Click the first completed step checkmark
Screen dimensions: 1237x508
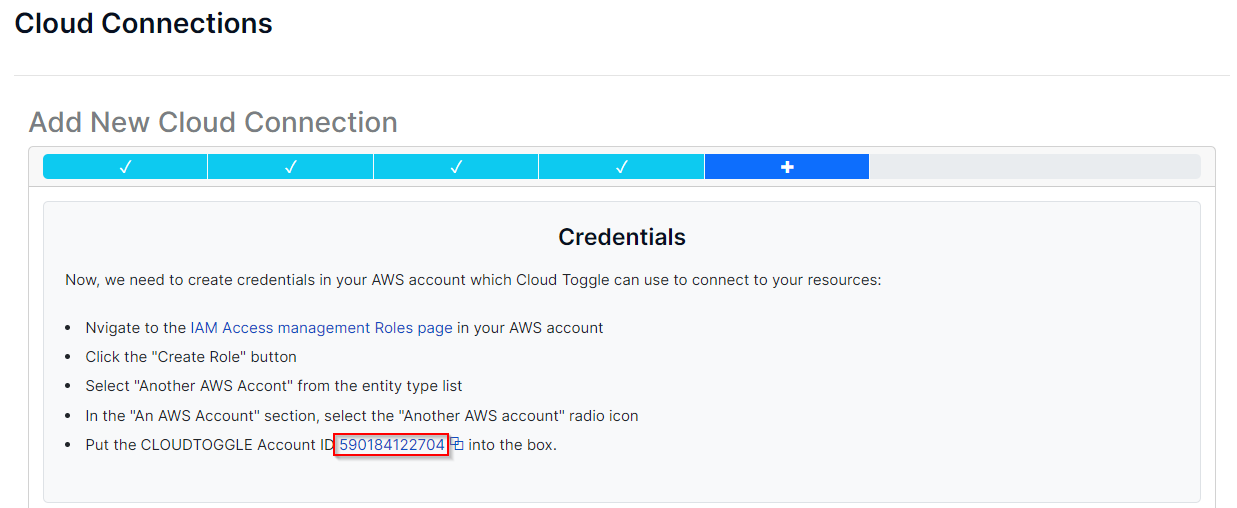point(125,167)
